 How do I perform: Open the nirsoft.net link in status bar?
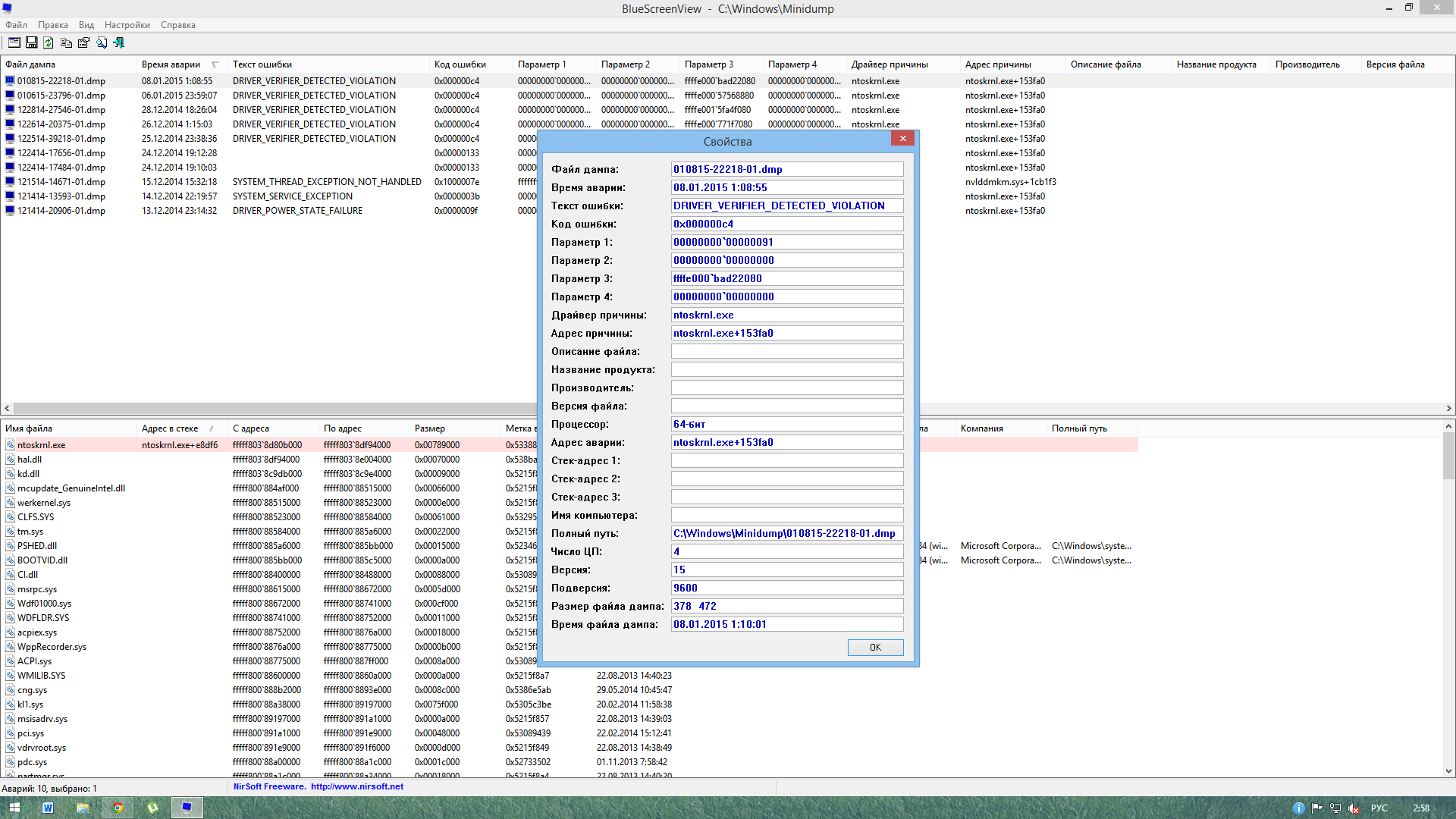point(356,786)
